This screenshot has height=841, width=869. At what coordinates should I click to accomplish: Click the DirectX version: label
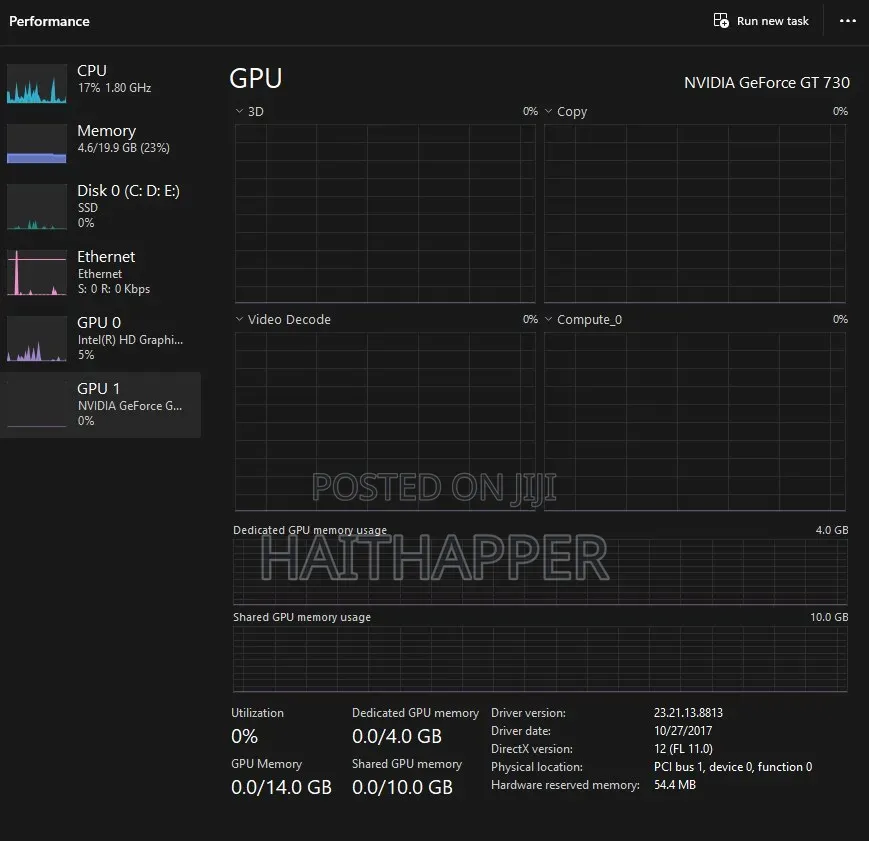point(531,749)
